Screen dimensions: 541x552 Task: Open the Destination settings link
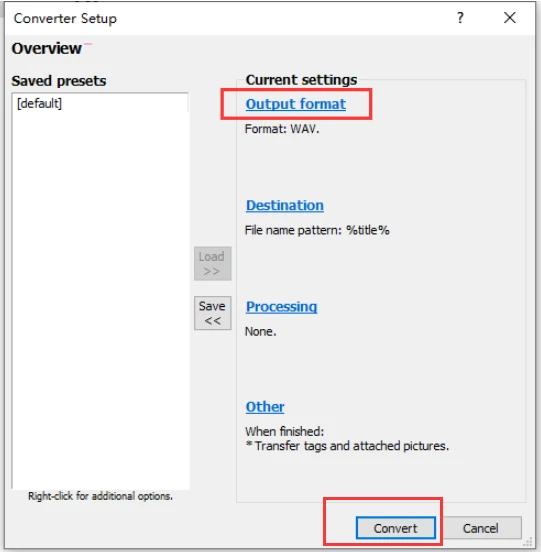coord(285,205)
